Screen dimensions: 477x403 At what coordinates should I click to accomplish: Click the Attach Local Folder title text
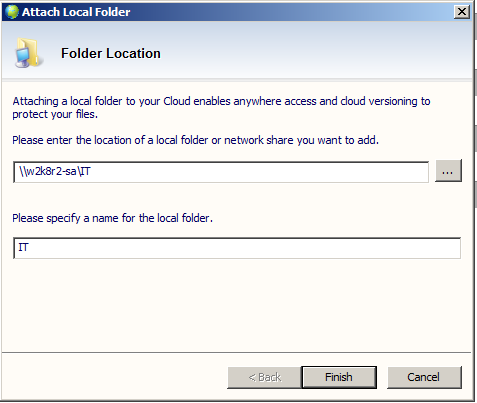pos(76,12)
